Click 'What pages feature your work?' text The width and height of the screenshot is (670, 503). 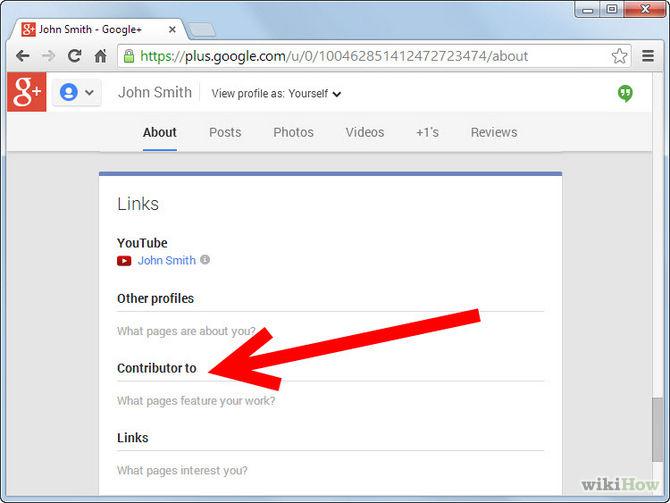click(x=196, y=401)
